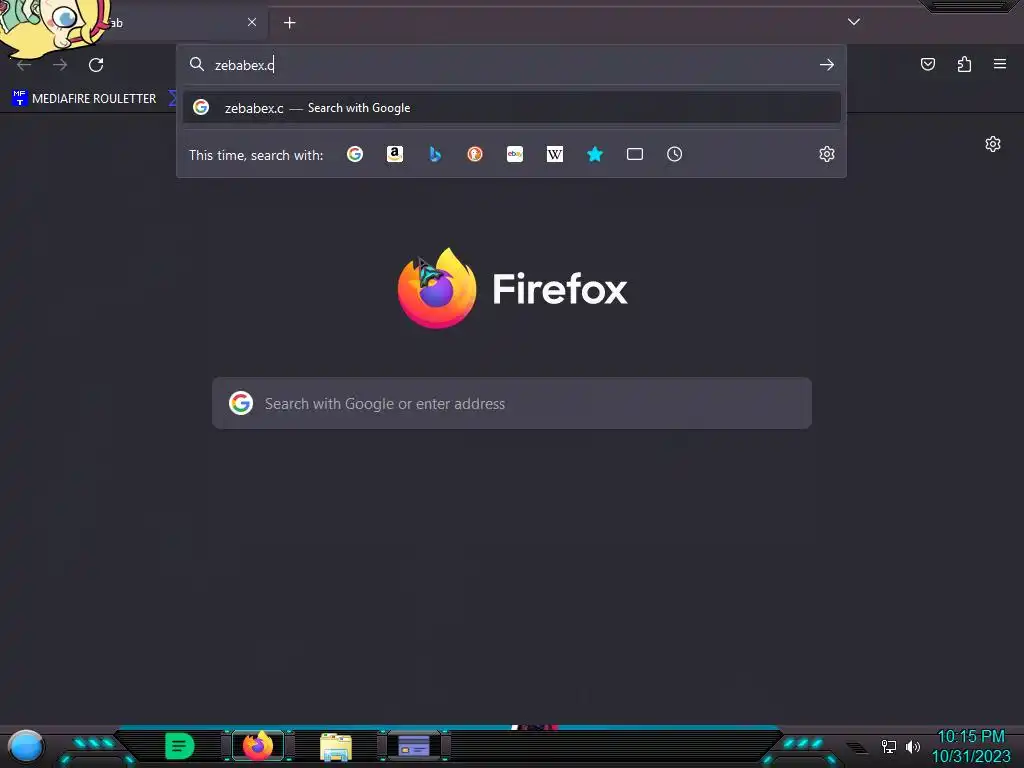This screenshot has height=768, width=1024.
Task: Open the Start orb on the taskbar
Action: click(25, 746)
